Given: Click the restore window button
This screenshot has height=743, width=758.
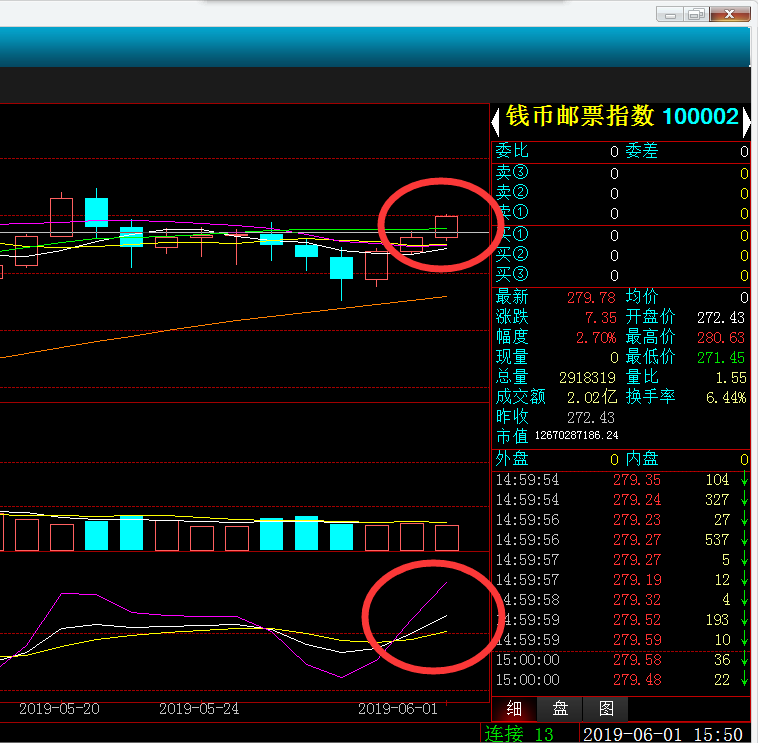Looking at the screenshot, I should 697,14.
